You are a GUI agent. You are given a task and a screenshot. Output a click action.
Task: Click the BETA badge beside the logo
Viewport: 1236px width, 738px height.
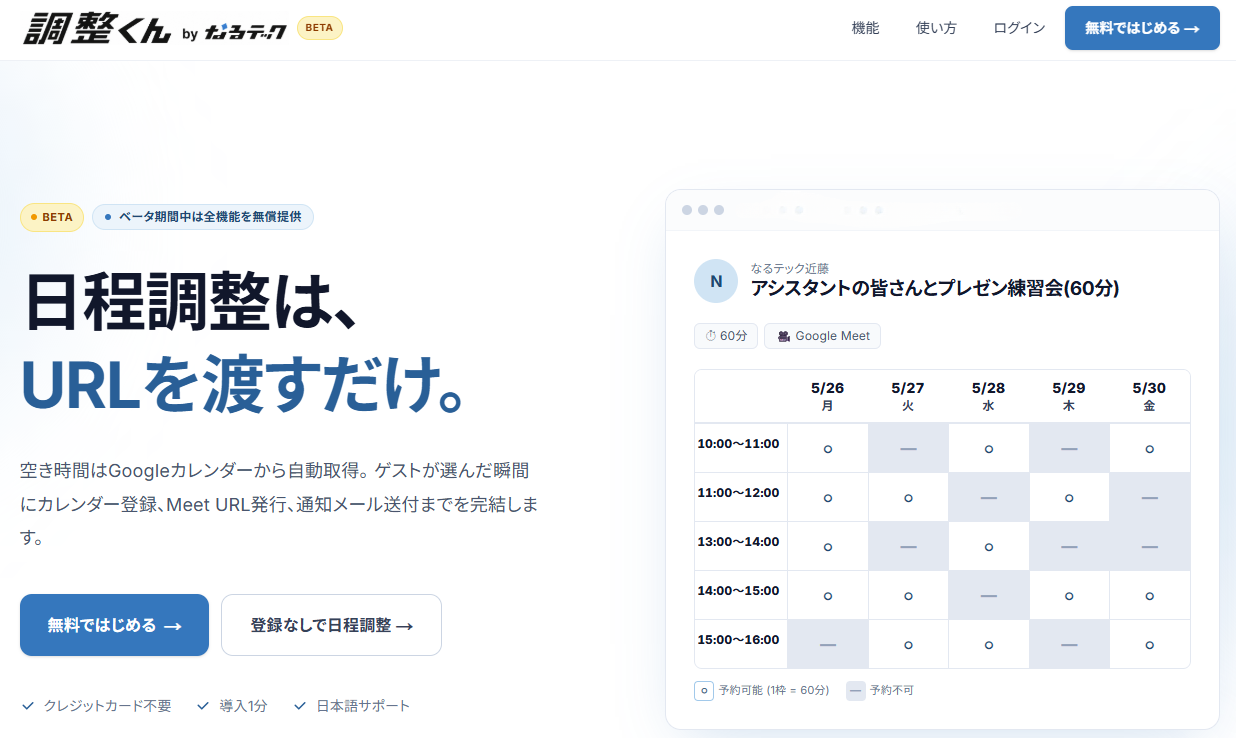(319, 28)
